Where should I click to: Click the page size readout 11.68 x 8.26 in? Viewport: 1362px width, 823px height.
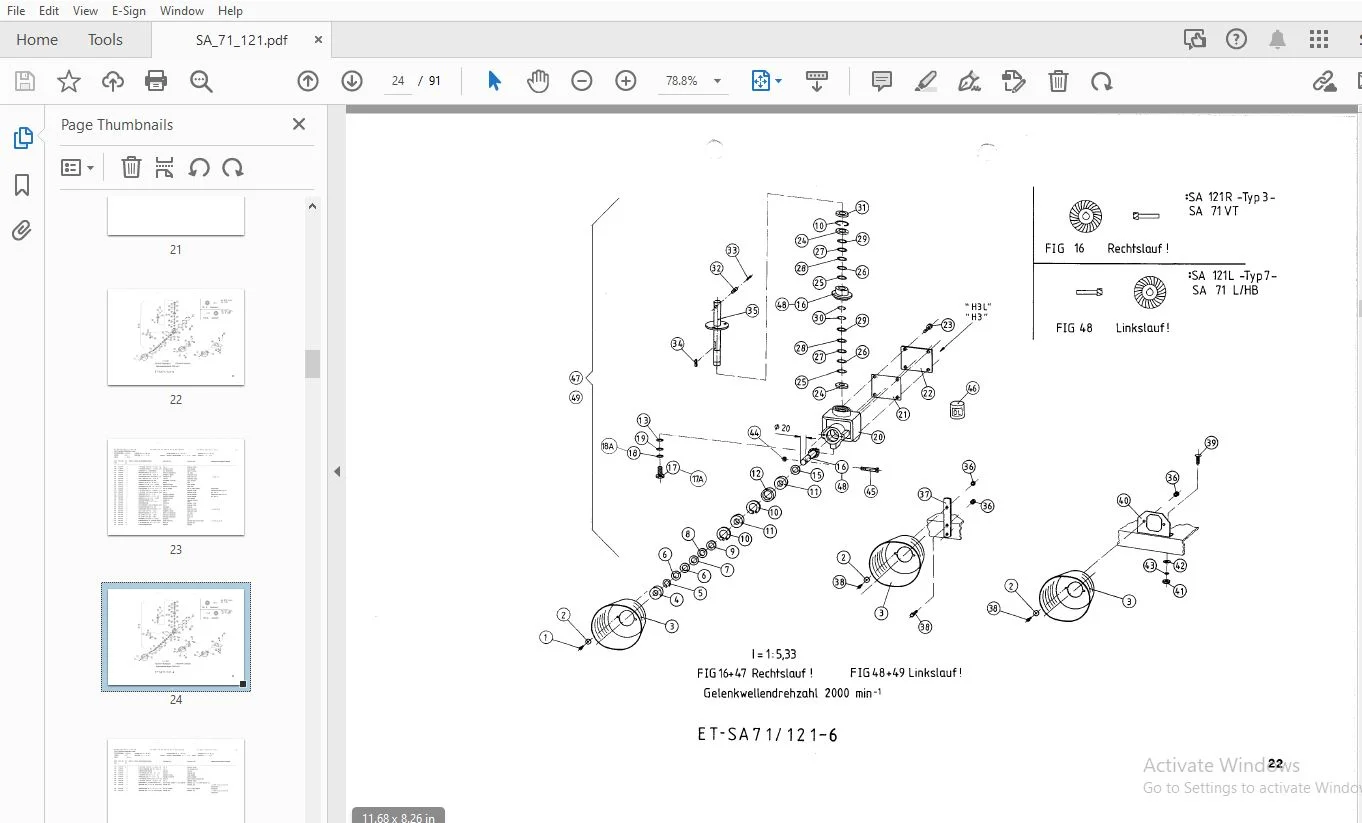point(398,816)
